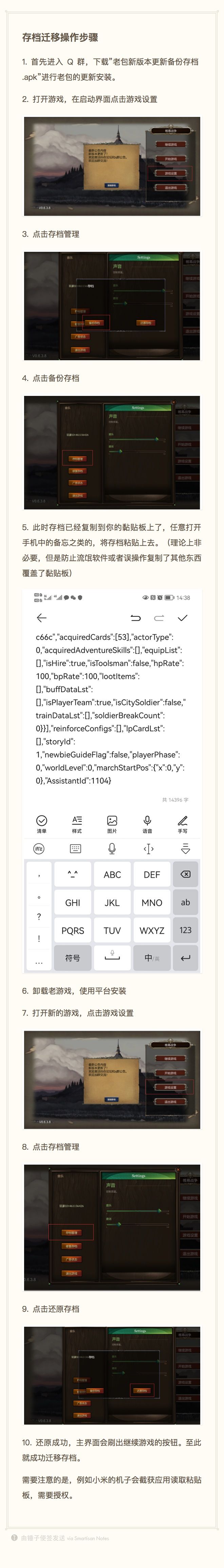Toggle the 中/英 language key

(152, 957)
